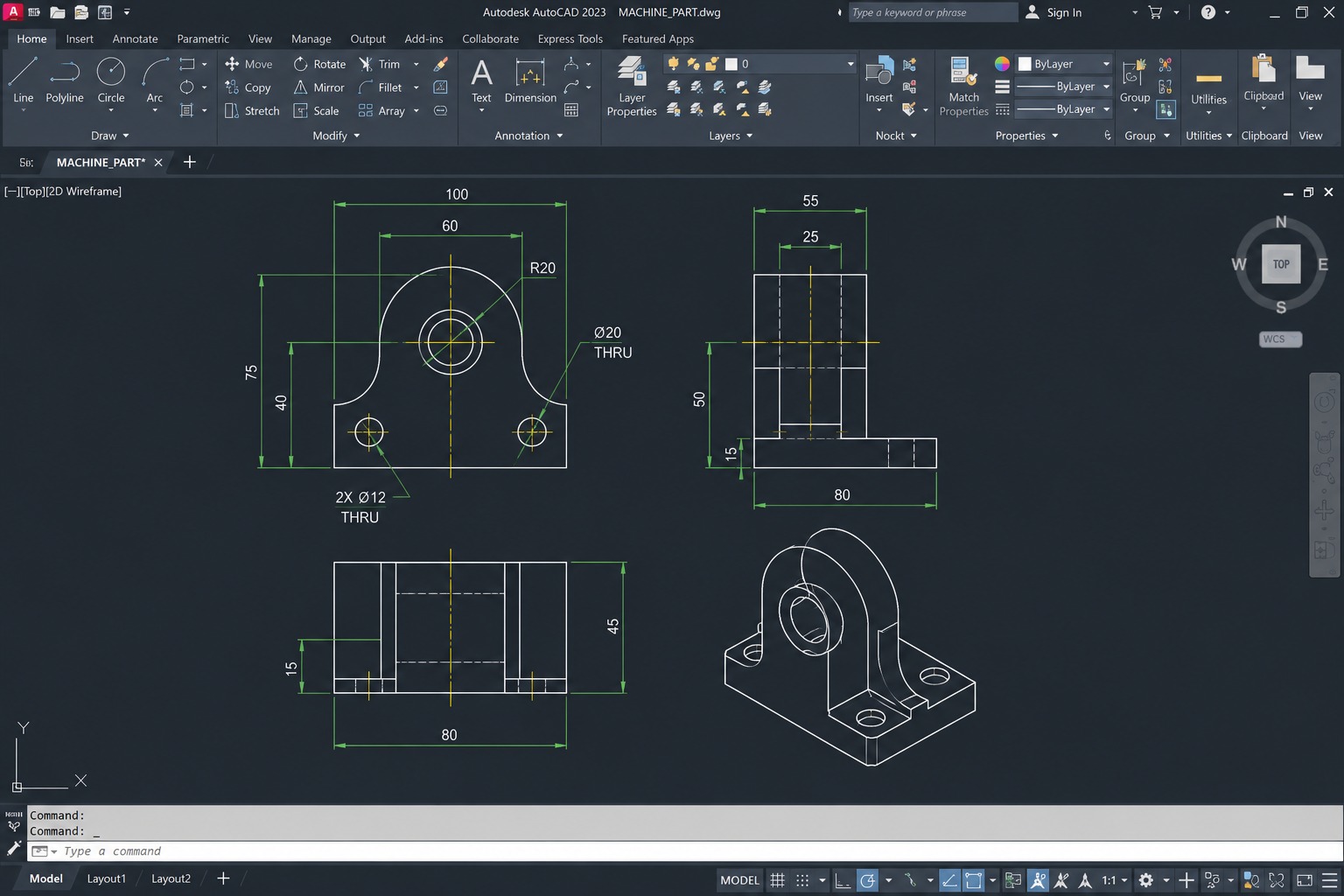Select the Array tool icon
The width and height of the screenshot is (1344, 896).
[x=366, y=111]
